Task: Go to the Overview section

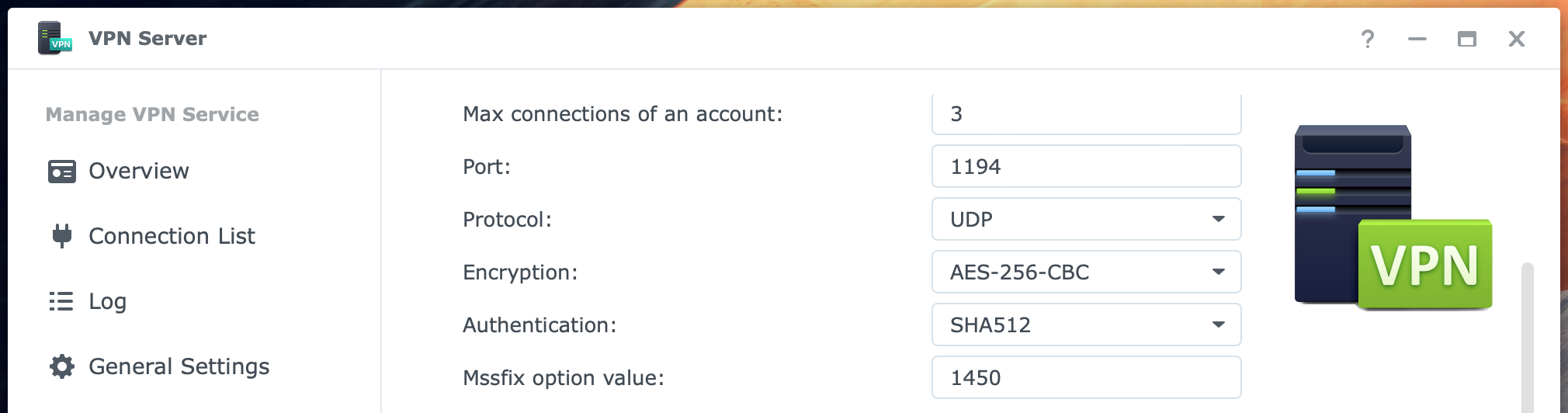Action: point(138,171)
